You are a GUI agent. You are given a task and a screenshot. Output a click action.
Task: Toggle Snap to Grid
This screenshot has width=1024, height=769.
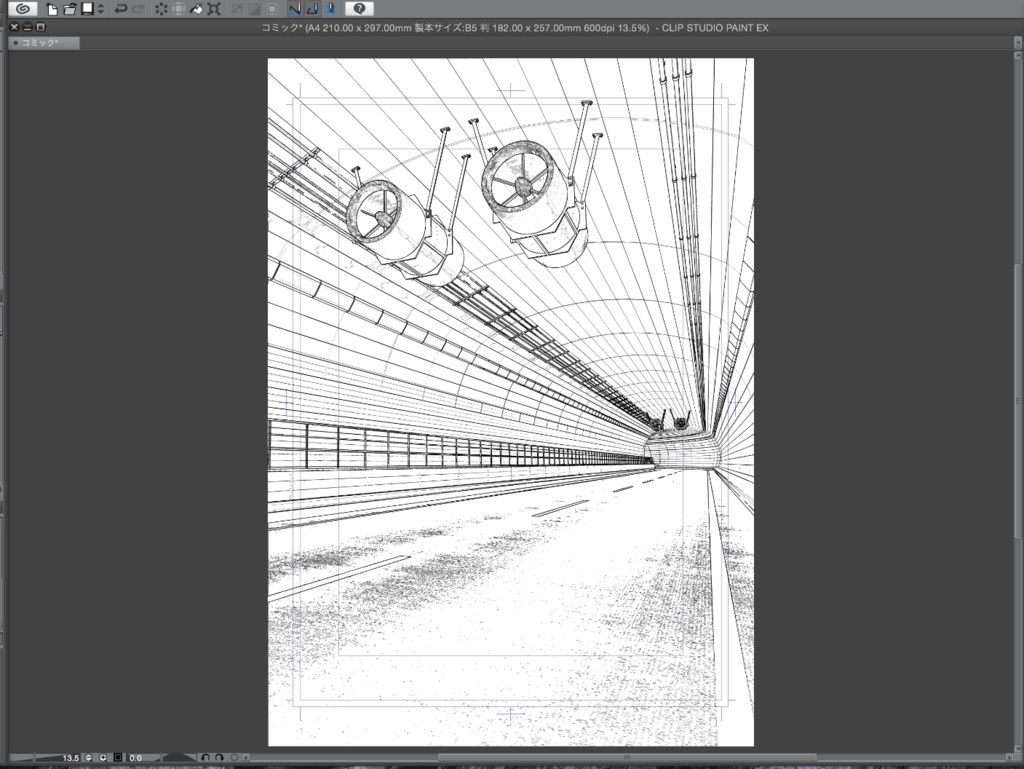pos(330,9)
